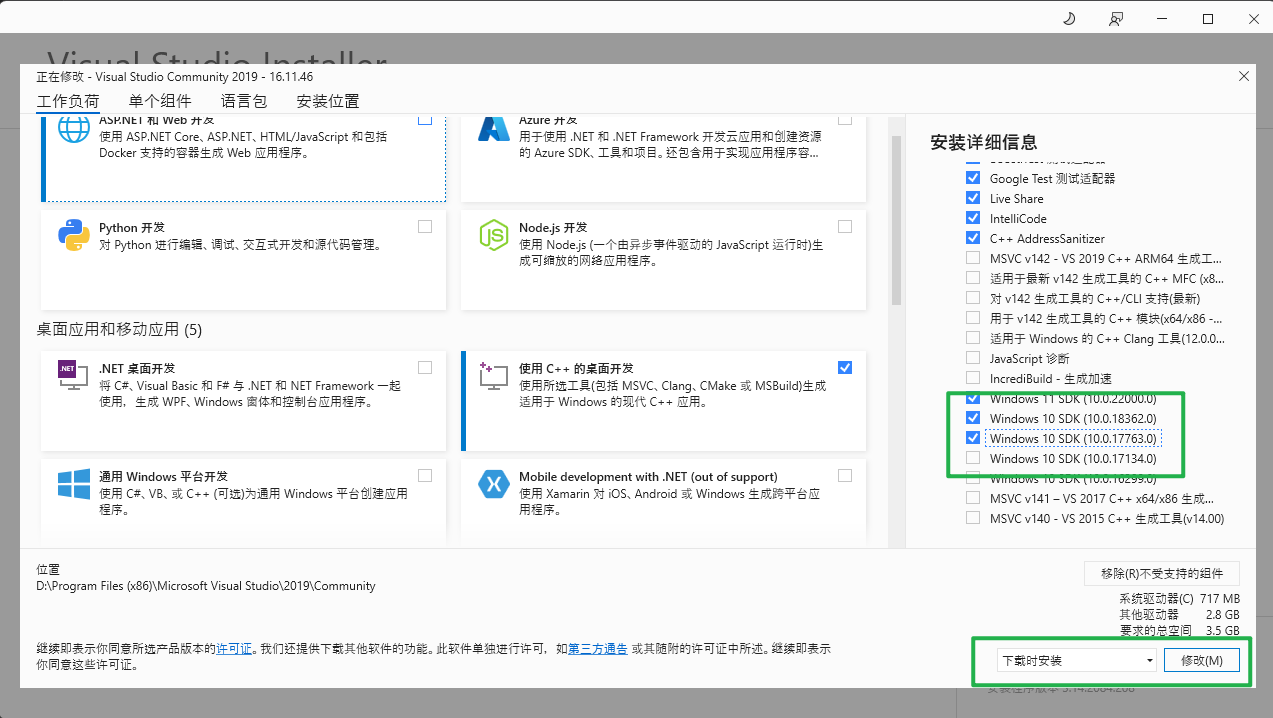
Task: Click the Azure development logo icon
Action: (x=494, y=130)
